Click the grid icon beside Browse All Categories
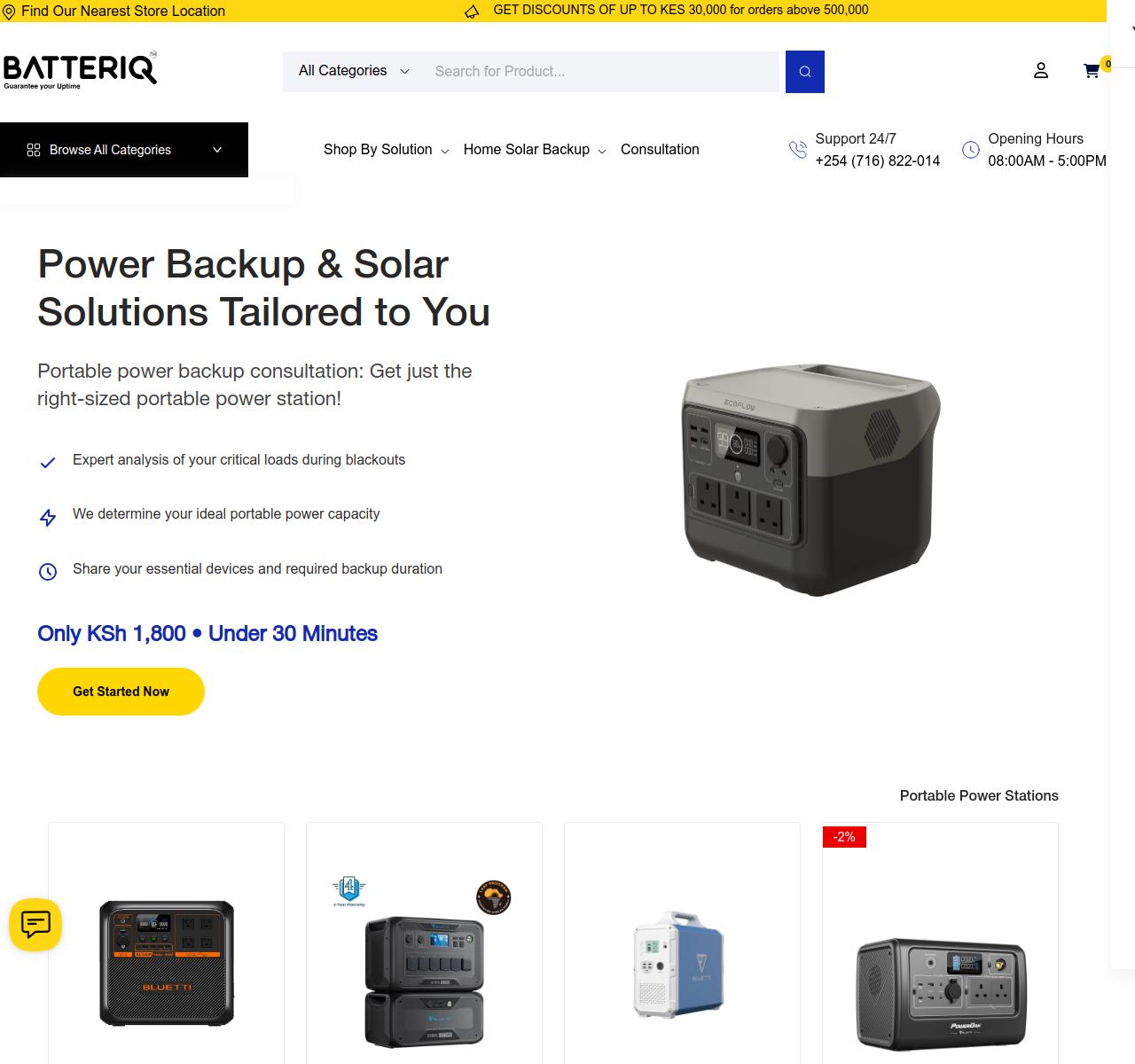Viewport: 1135px width, 1064px height. coord(33,149)
